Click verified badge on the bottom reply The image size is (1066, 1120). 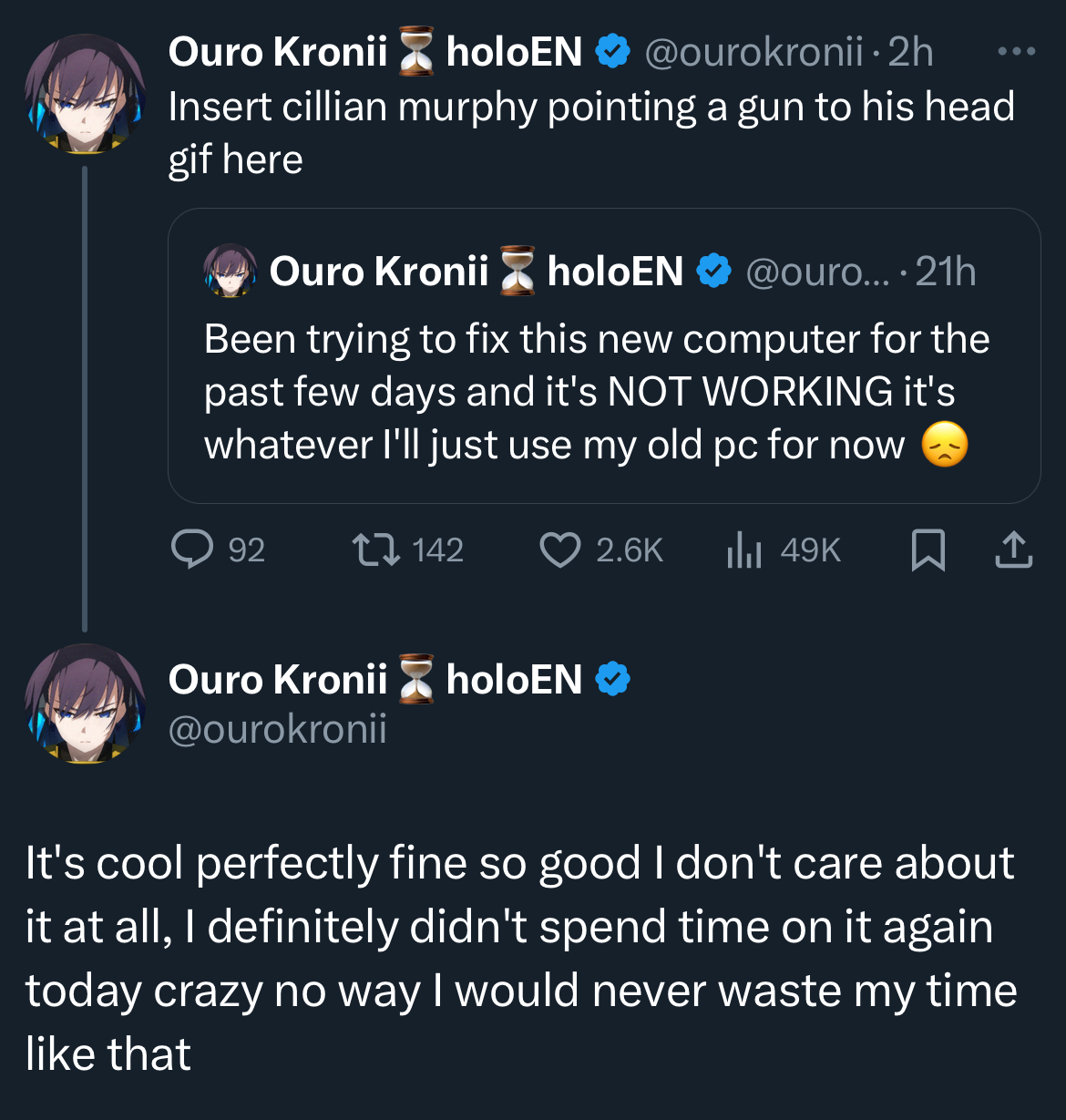coord(612,680)
